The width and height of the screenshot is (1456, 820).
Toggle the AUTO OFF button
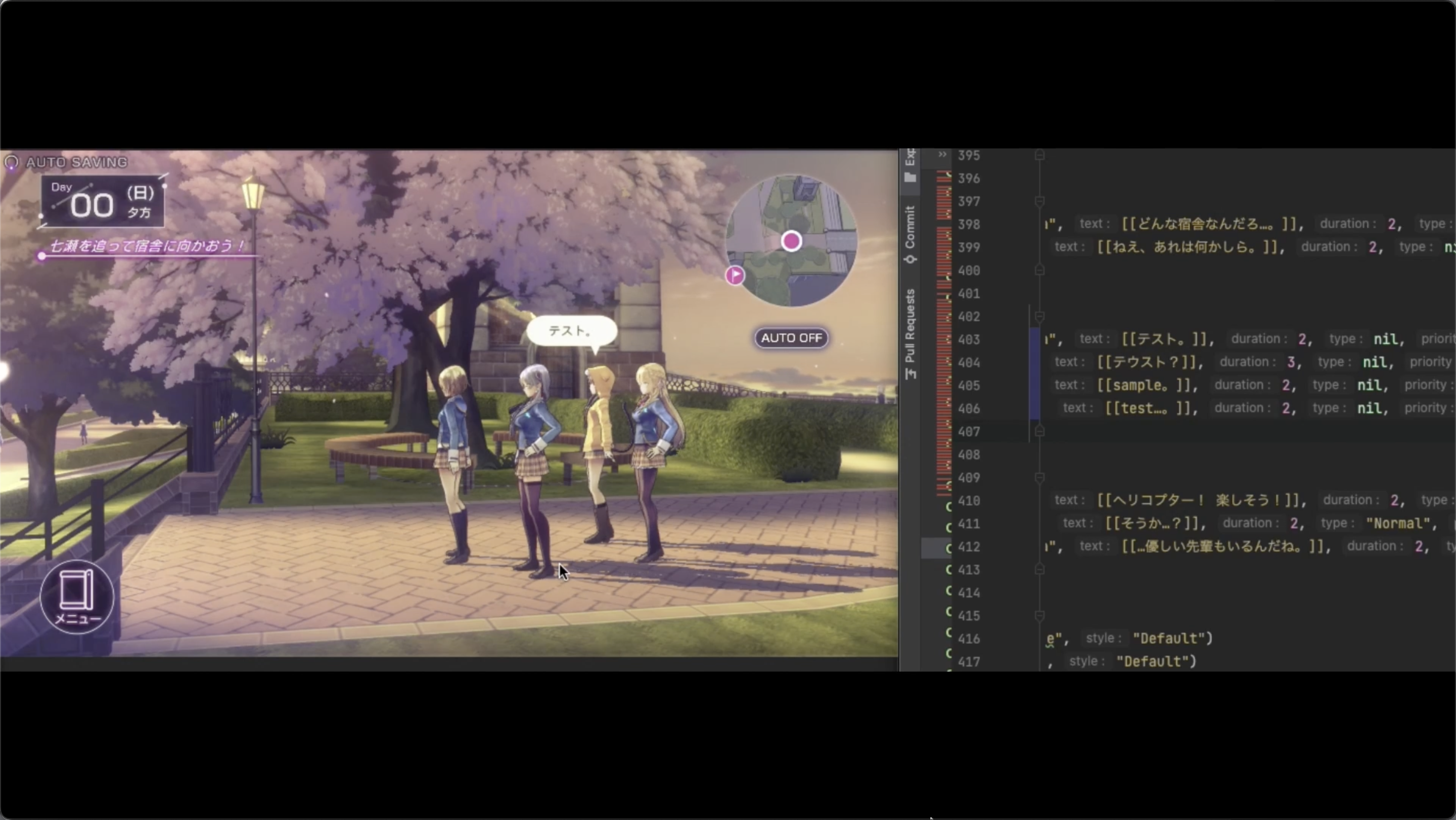coord(791,338)
